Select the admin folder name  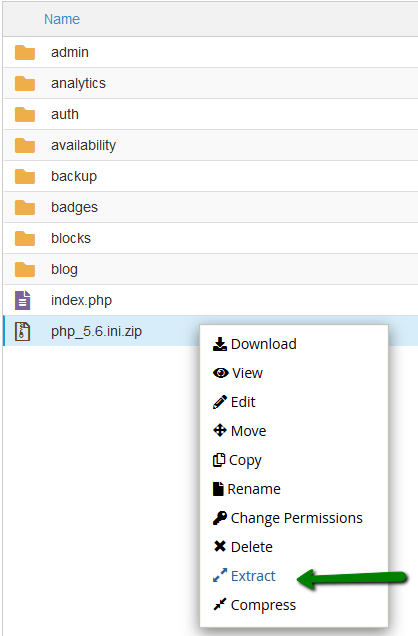(70, 52)
